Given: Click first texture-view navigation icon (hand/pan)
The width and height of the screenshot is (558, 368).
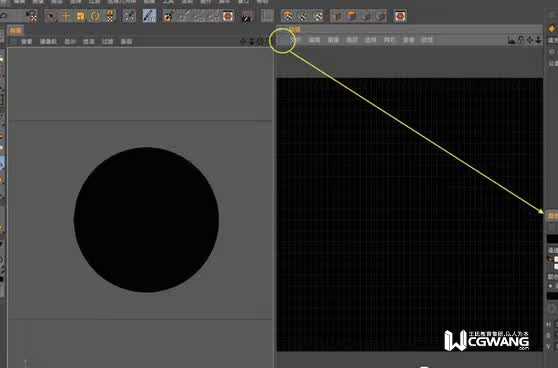Looking at the screenshot, I should (x=512, y=40).
